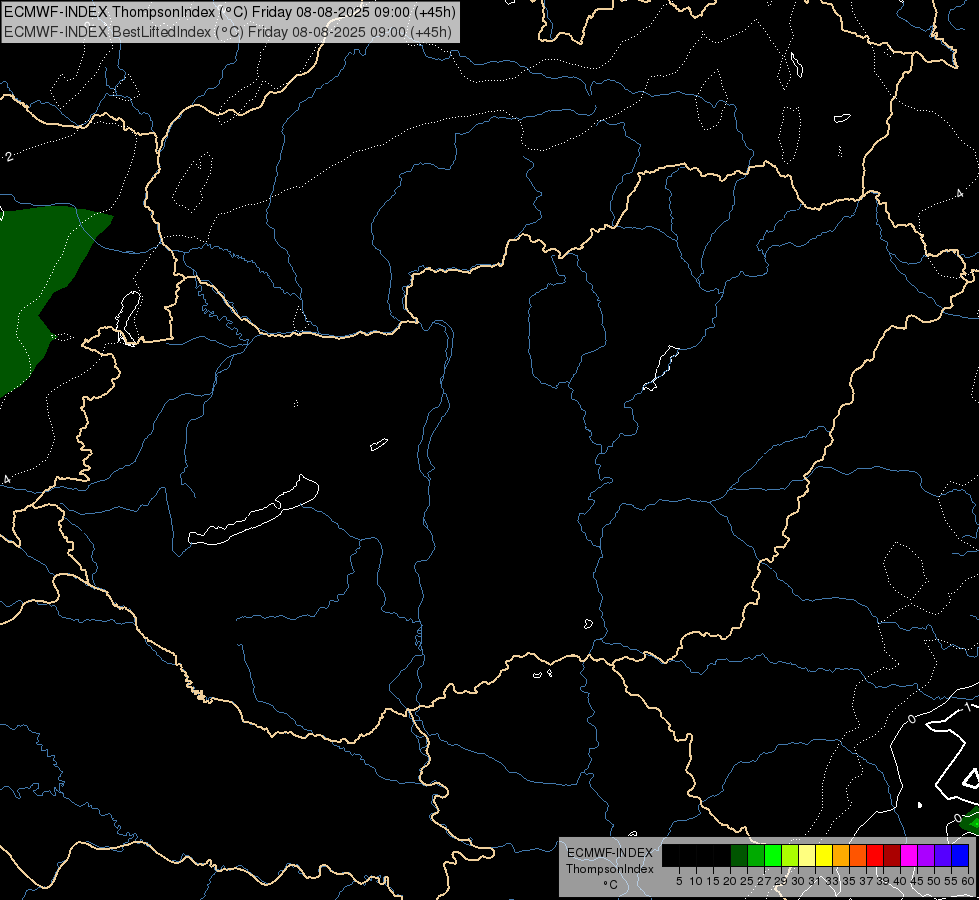Click the long white-outlined lake Balaton

(254, 511)
